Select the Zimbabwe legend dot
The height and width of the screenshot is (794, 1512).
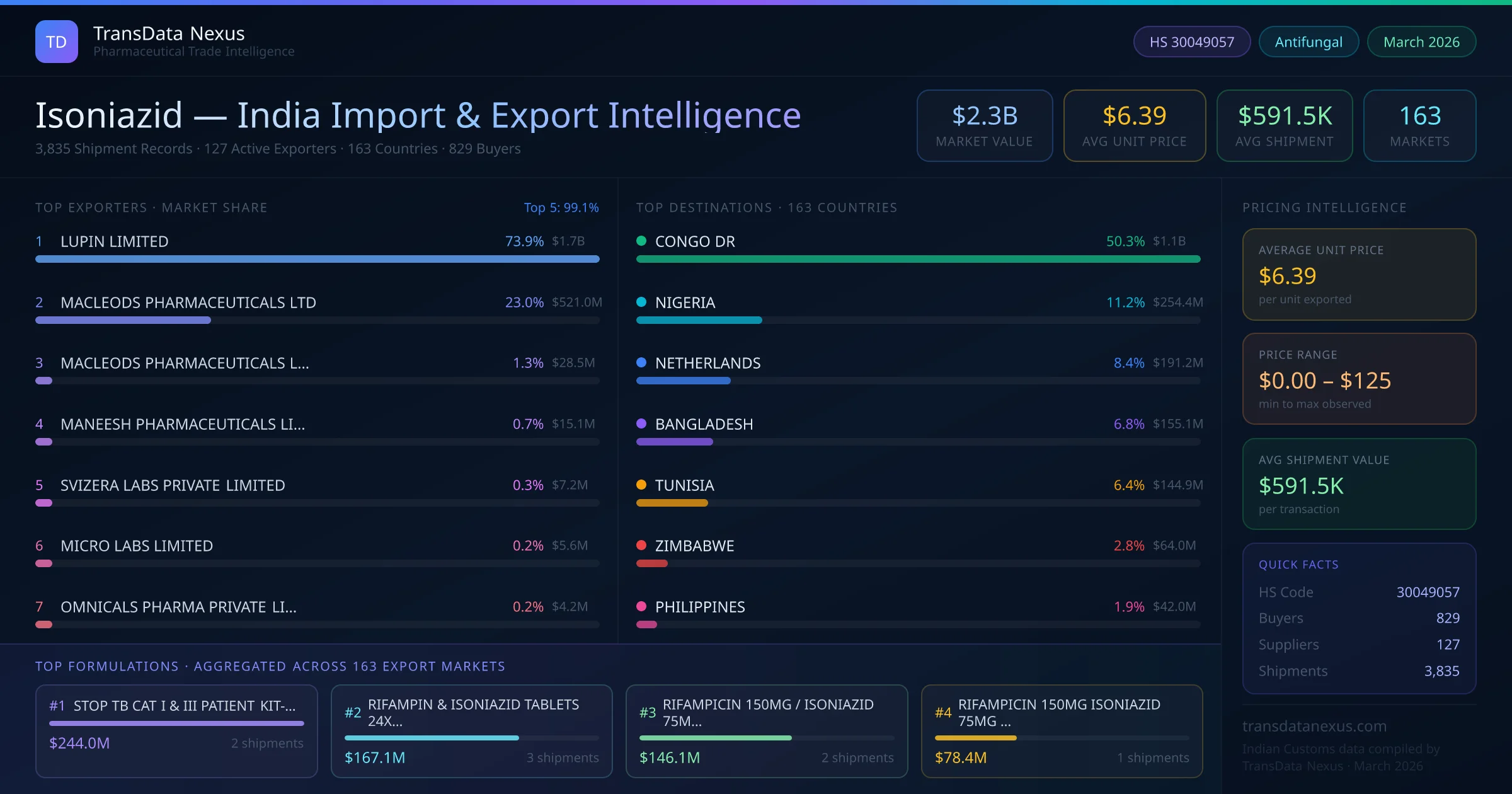pyautogui.click(x=641, y=546)
